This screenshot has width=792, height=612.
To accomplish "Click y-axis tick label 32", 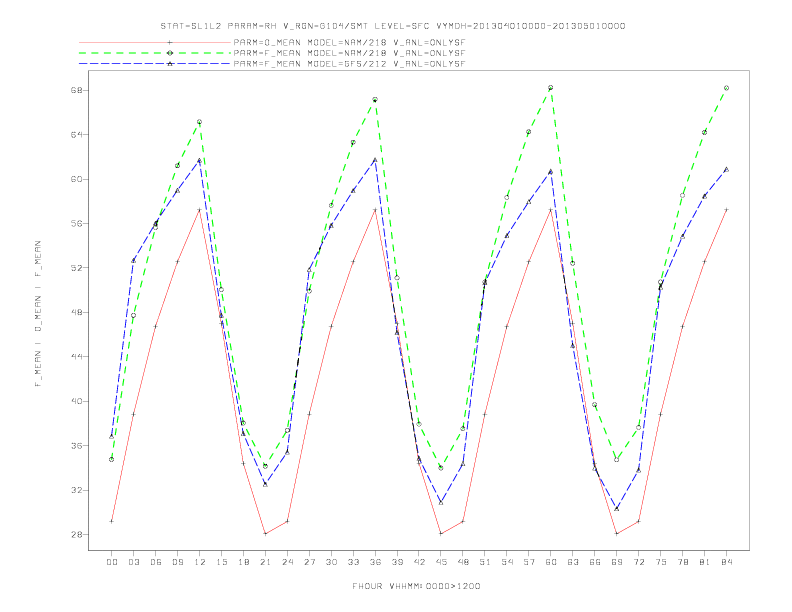I will pyautogui.click(x=79, y=490).
